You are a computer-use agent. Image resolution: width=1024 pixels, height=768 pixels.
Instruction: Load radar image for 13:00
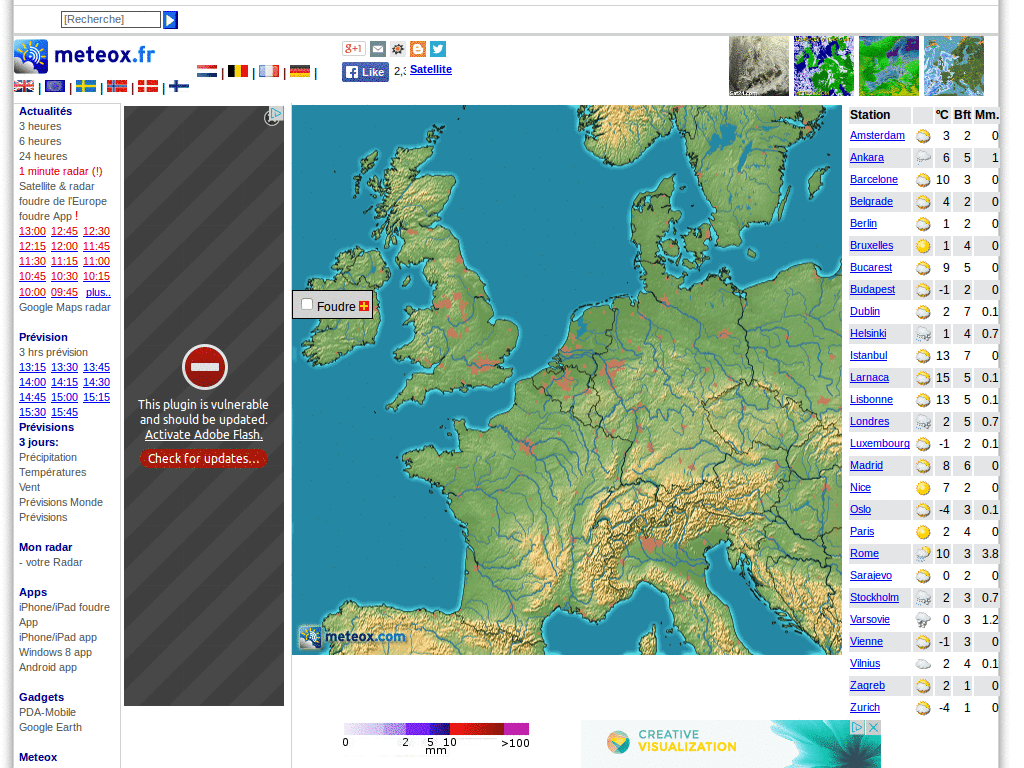[33, 231]
